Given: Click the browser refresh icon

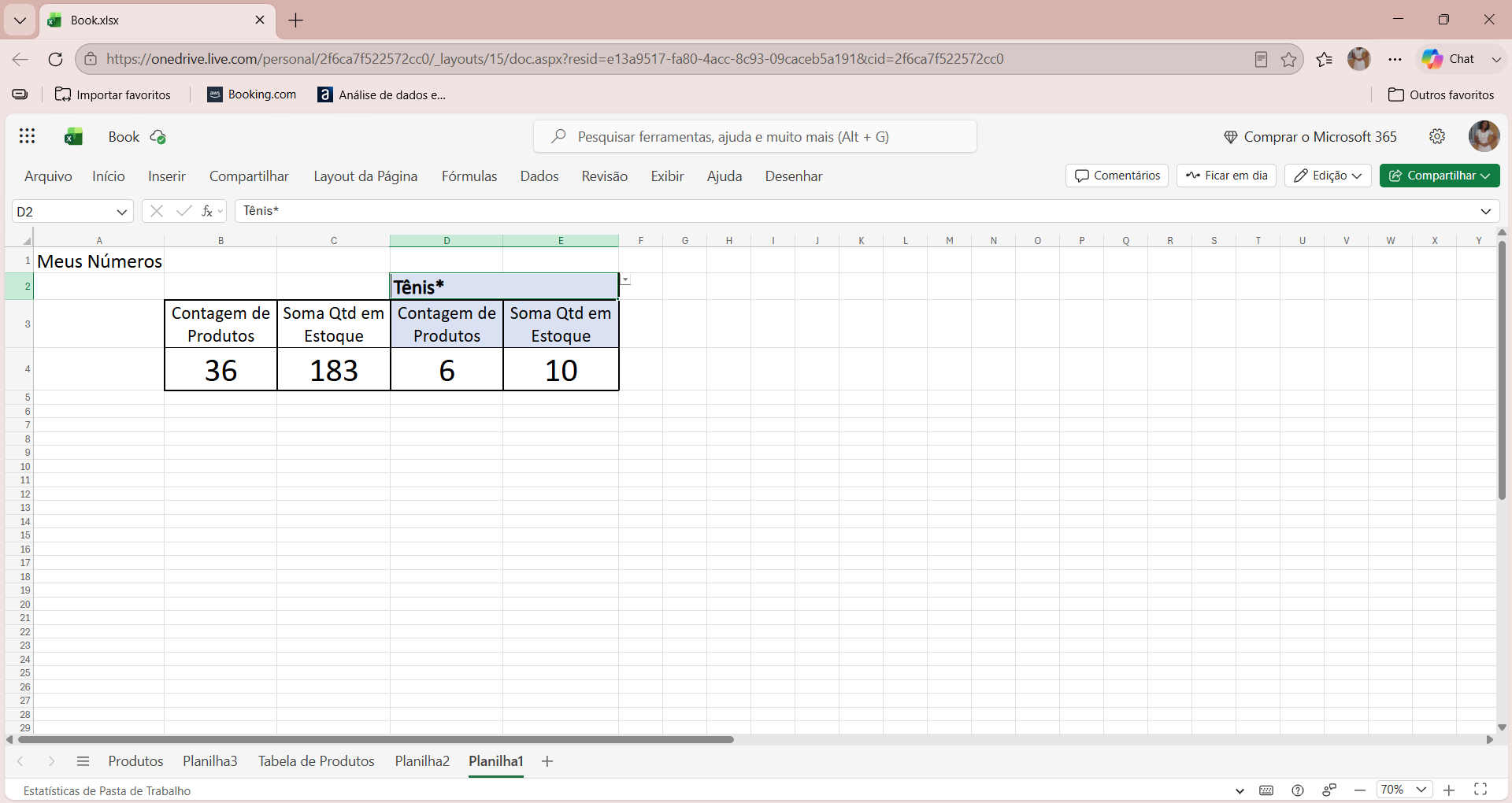Looking at the screenshot, I should (55, 59).
